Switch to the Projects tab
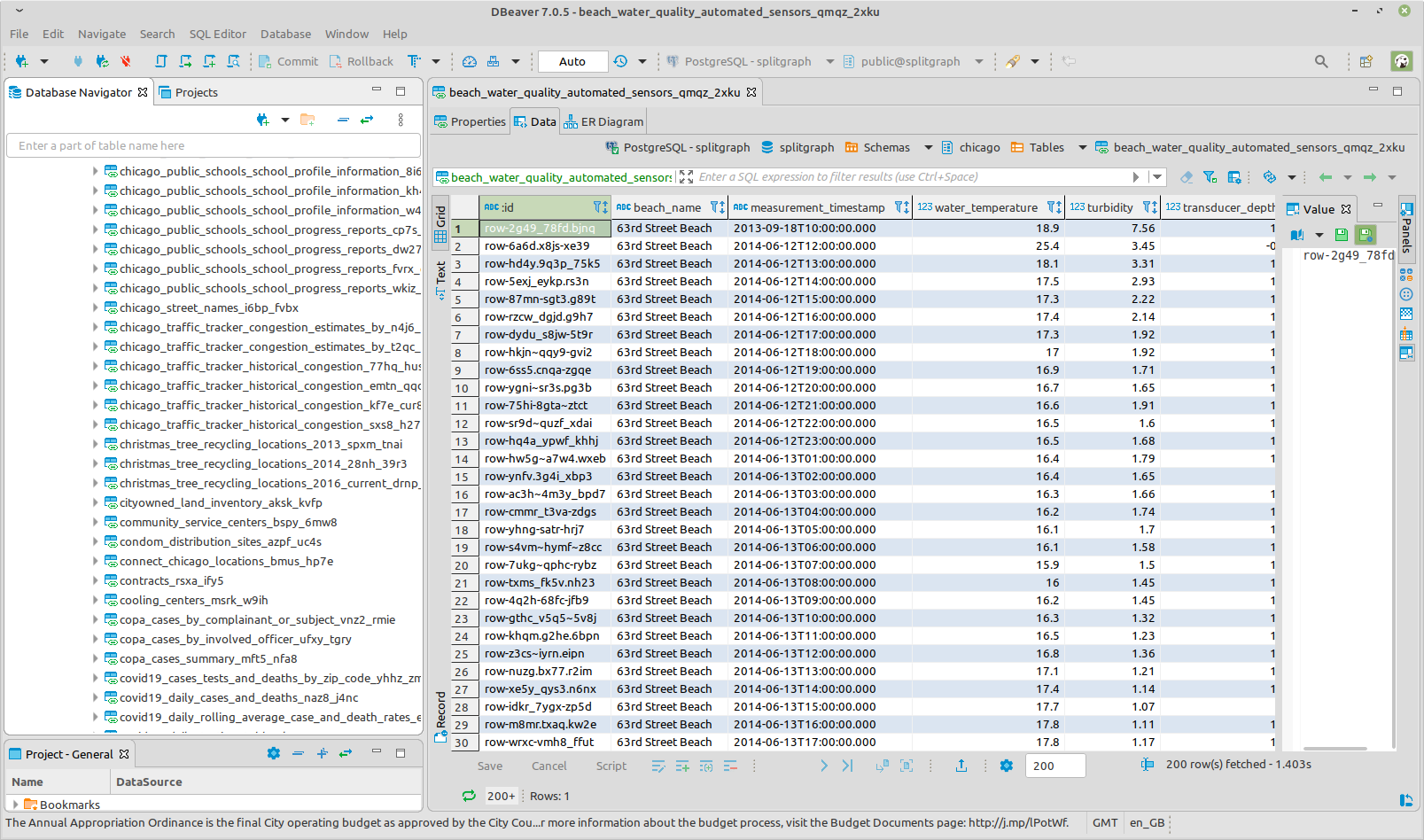The width and height of the screenshot is (1424, 840). 188,92
